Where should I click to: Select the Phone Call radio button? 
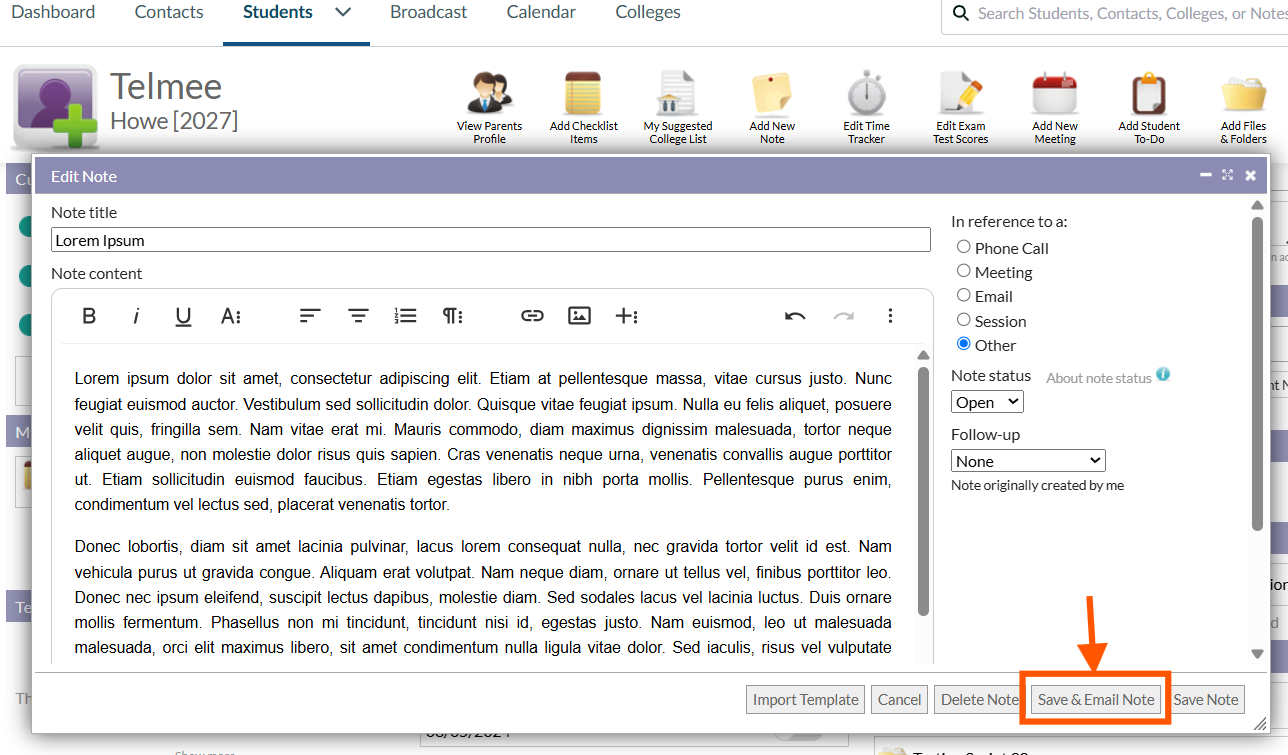tap(964, 247)
